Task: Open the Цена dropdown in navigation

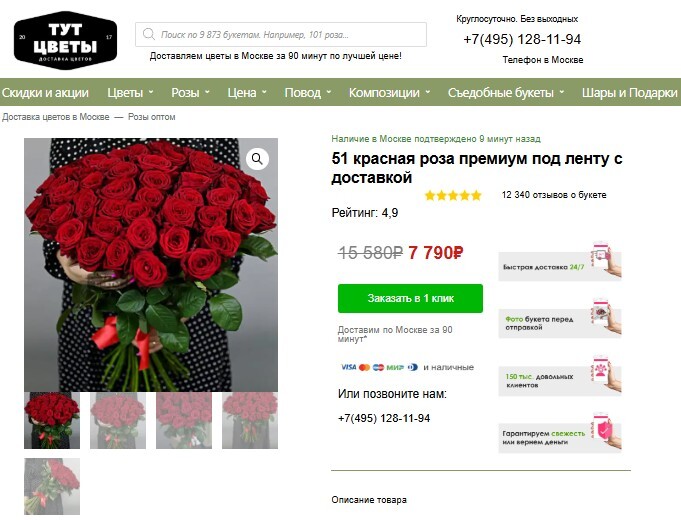Action: tap(247, 93)
